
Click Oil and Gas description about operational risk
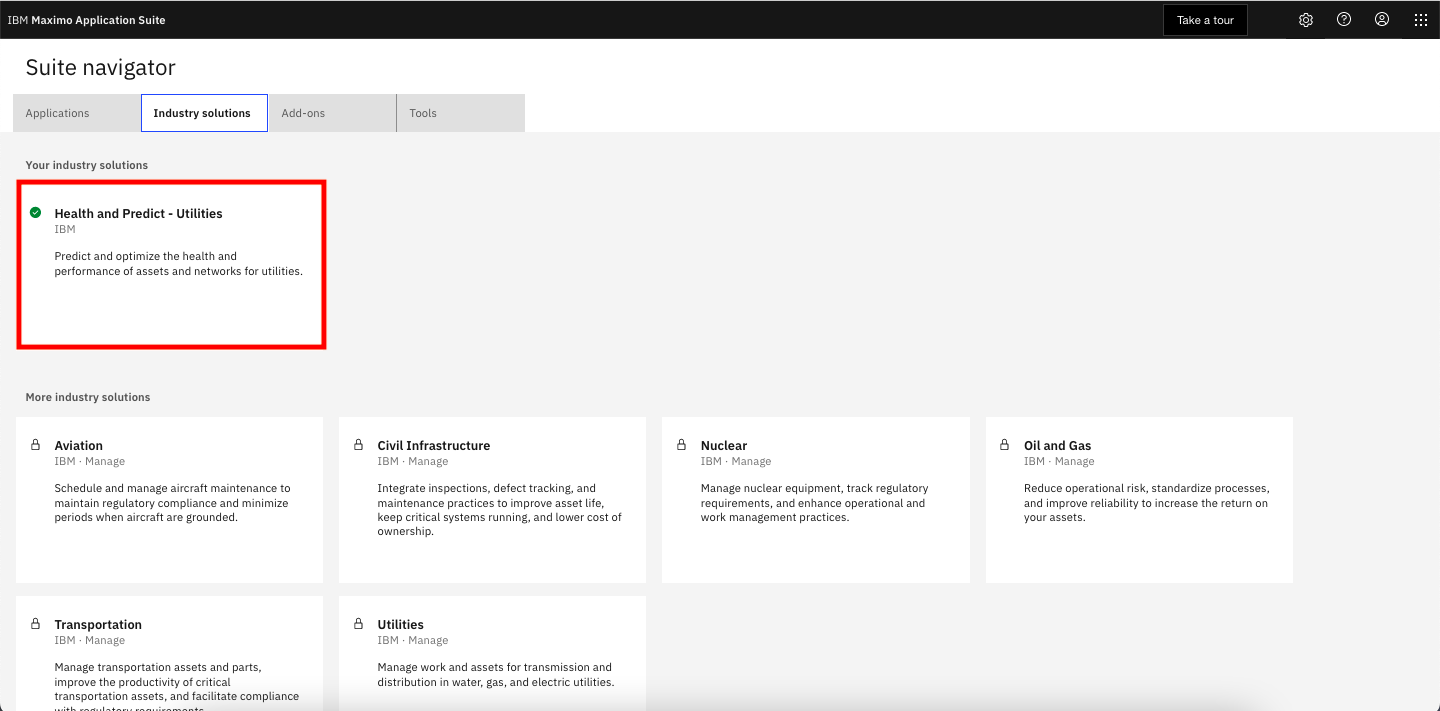[x=1146, y=503]
